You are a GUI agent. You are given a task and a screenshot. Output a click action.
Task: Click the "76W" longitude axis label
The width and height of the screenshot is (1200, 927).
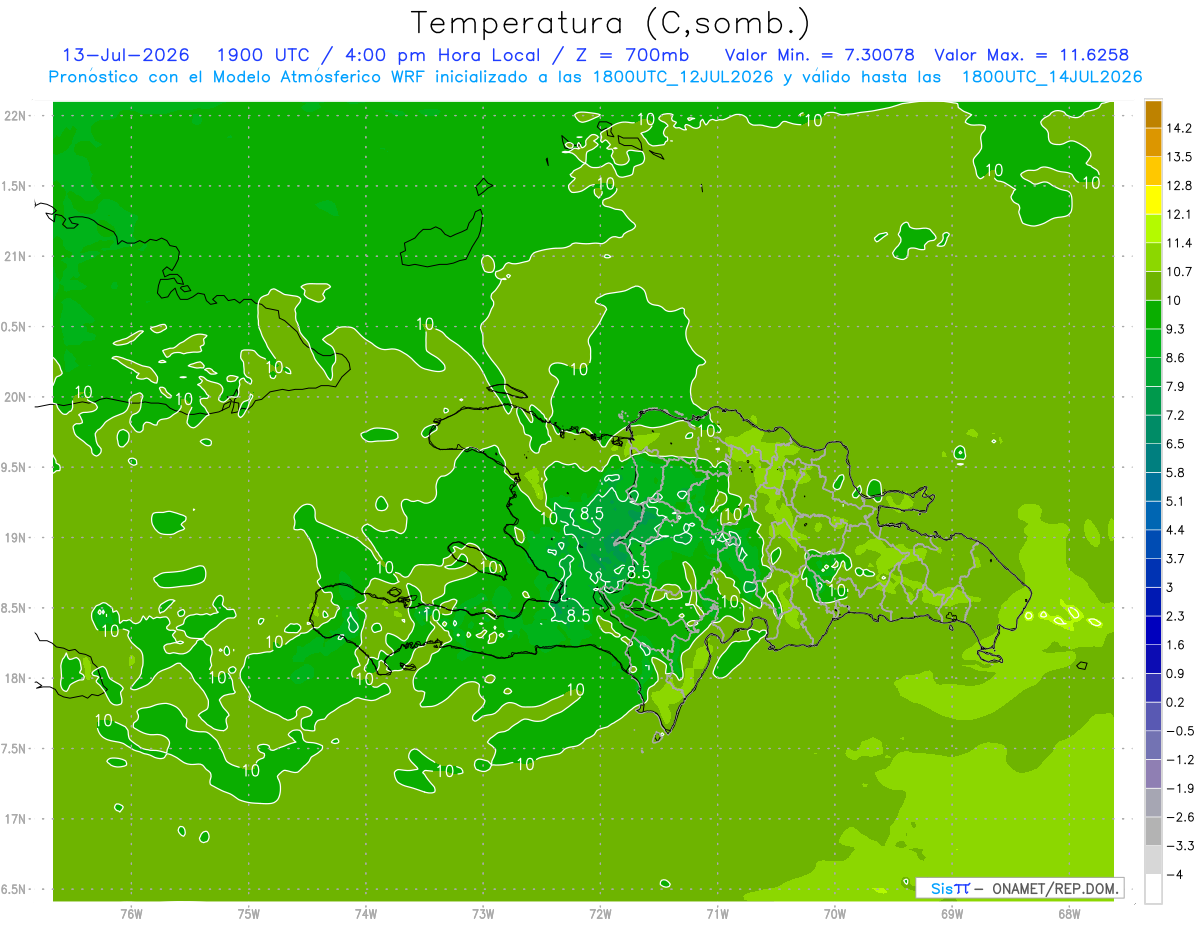click(131, 914)
